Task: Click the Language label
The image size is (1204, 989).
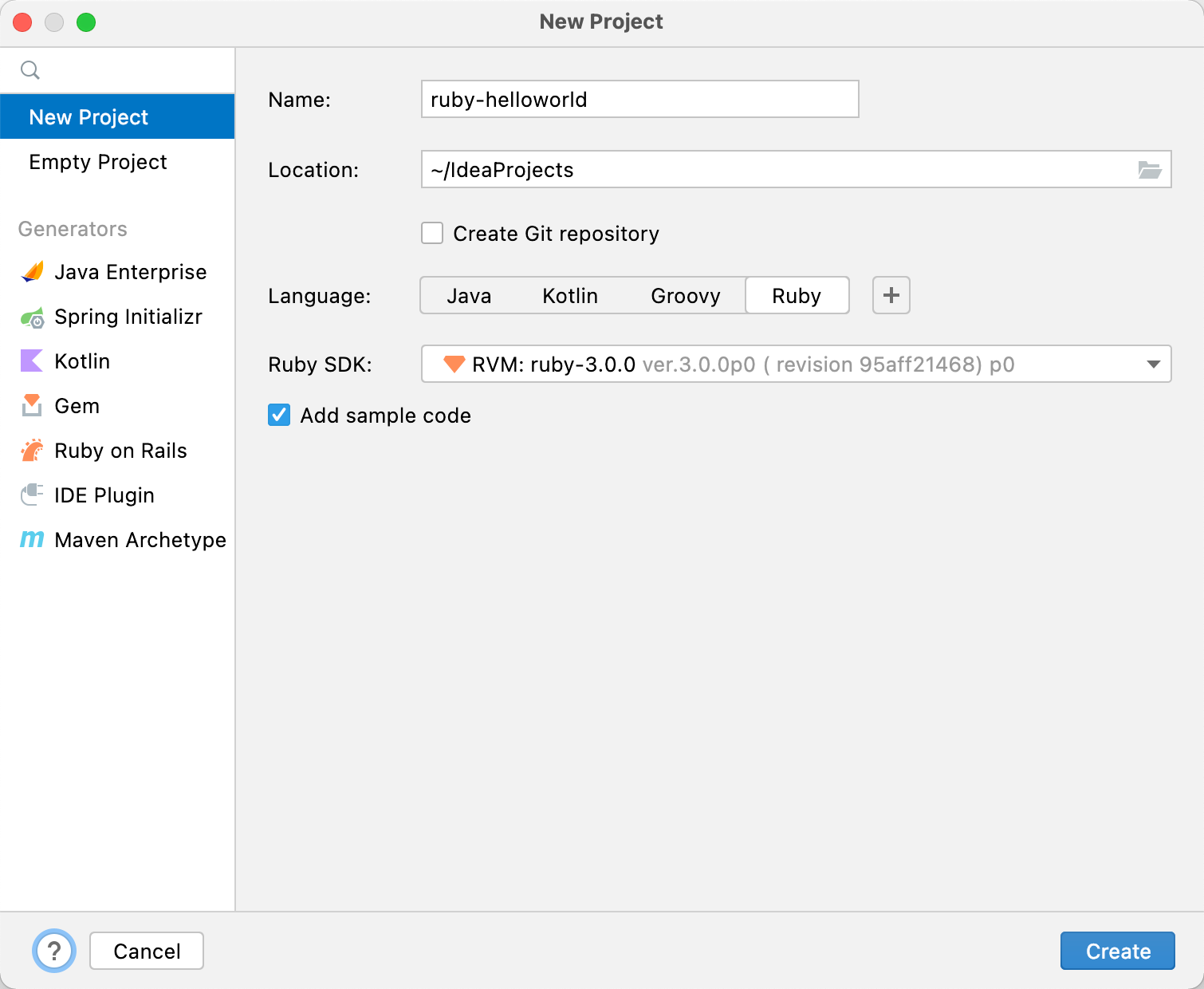Action: (x=319, y=296)
